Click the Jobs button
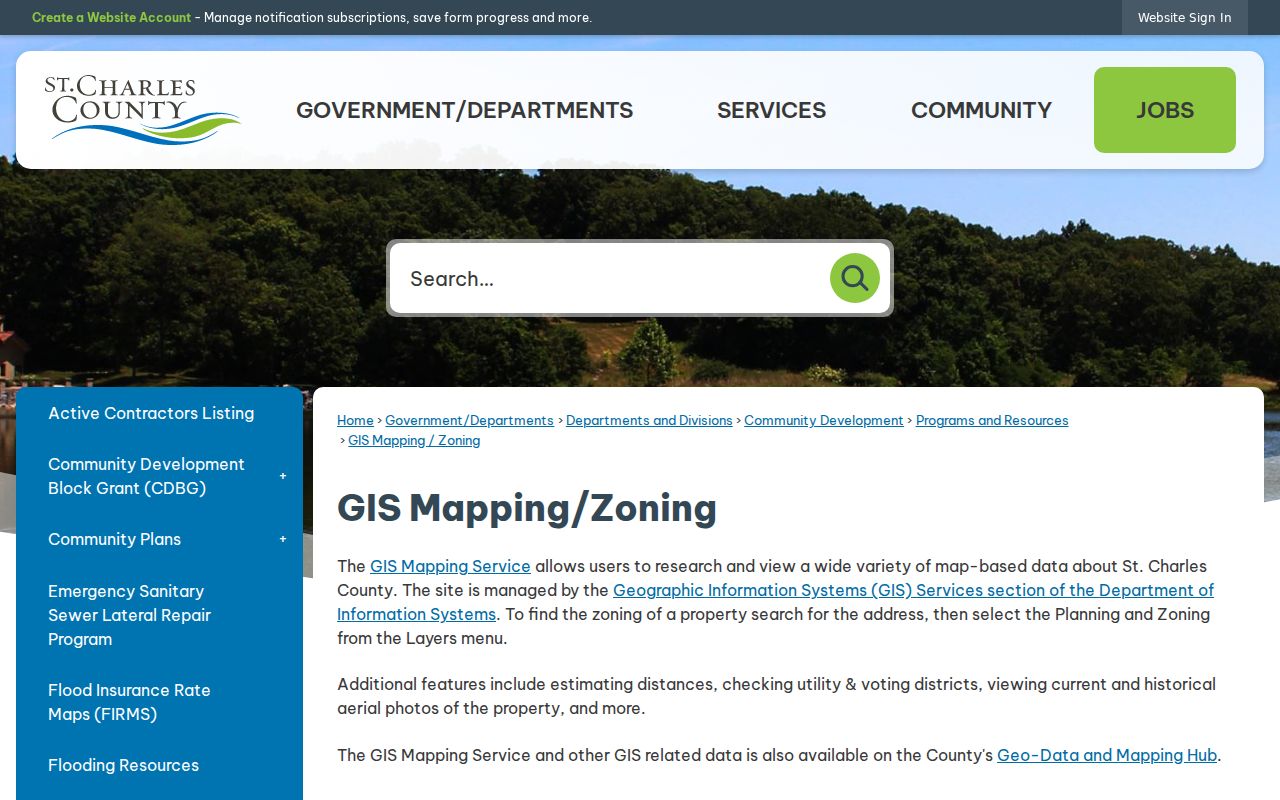 [x=1165, y=110]
